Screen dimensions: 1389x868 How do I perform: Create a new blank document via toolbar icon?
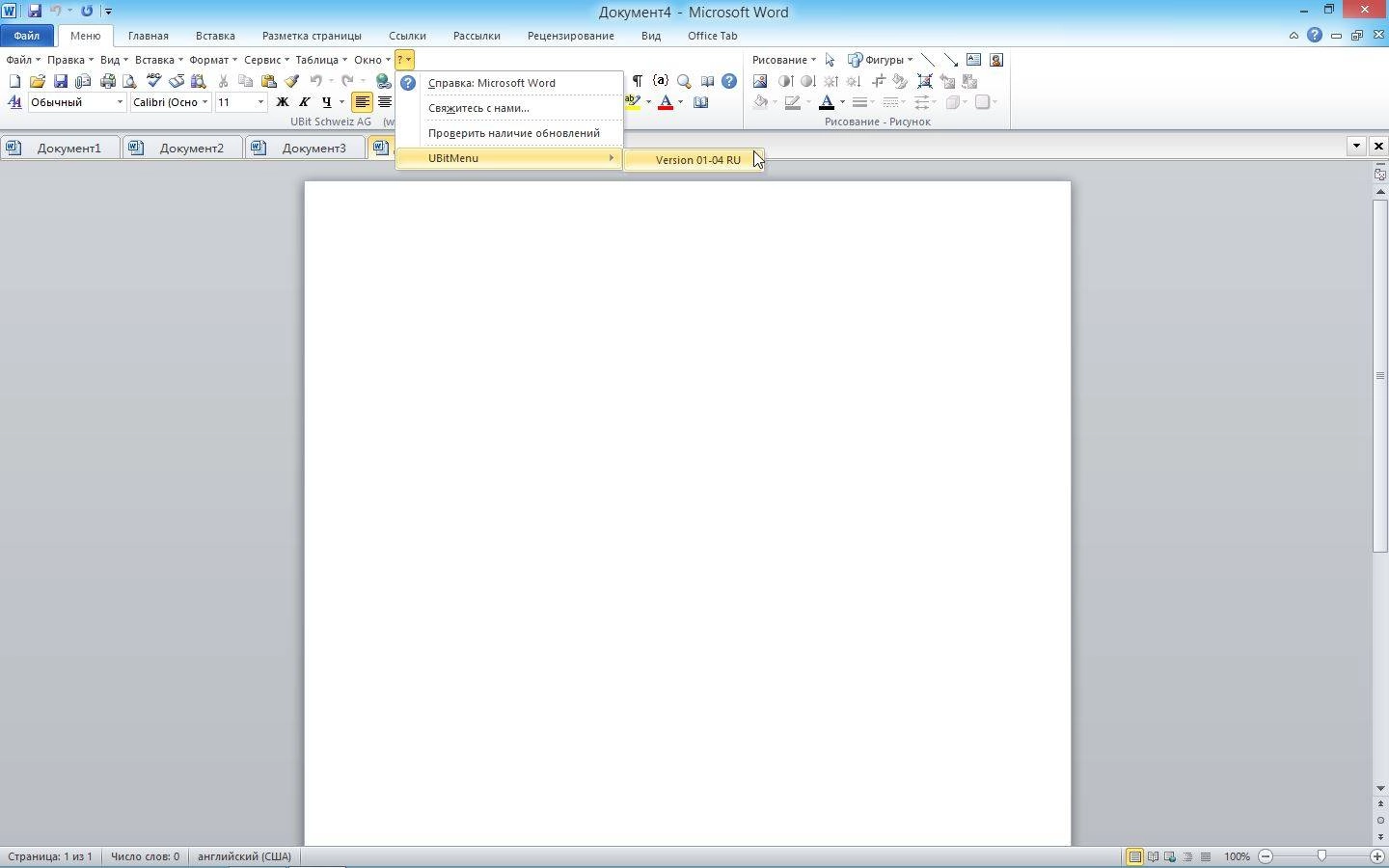coord(14,82)
